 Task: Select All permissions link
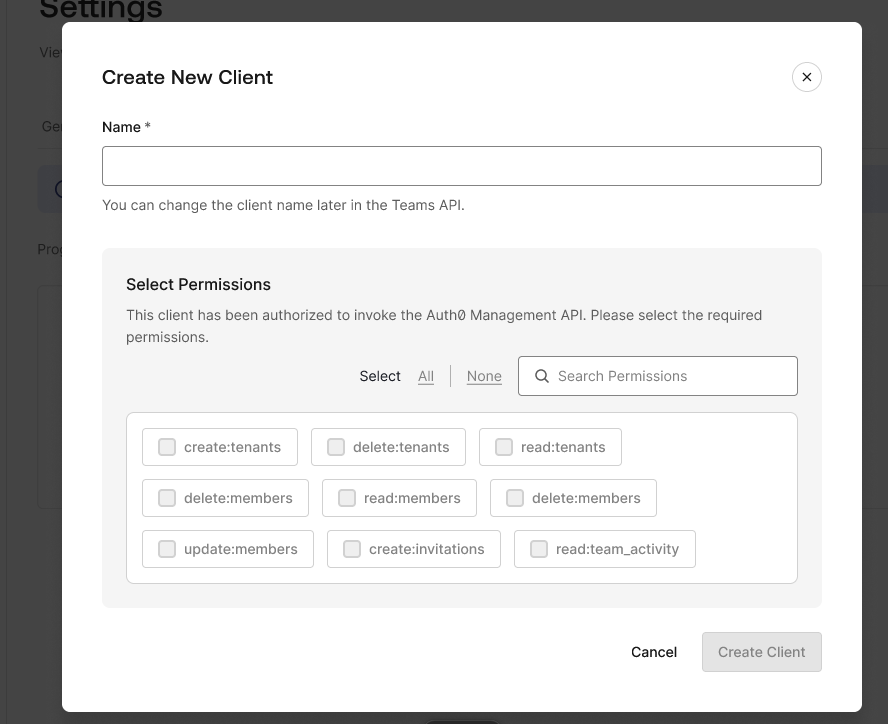(426, 376)
